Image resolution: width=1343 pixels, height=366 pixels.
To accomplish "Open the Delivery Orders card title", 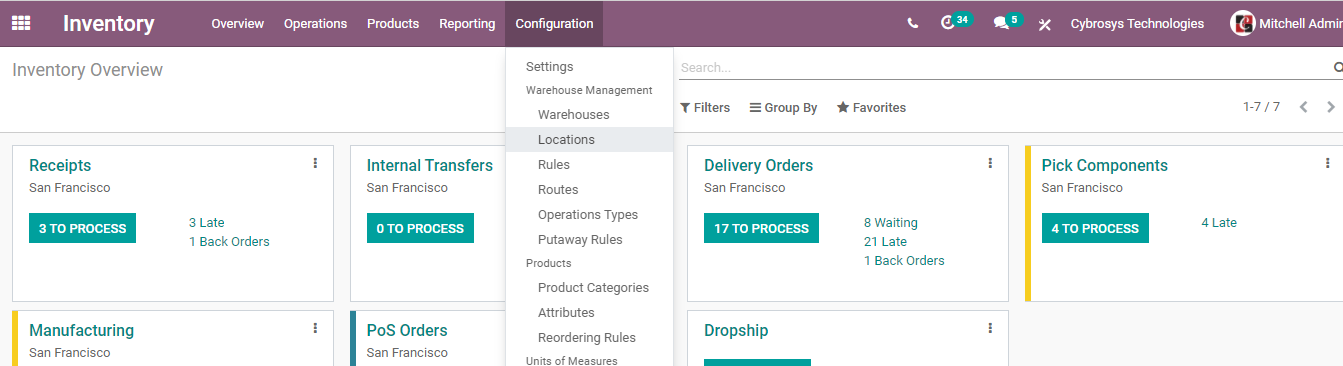I will [759, 166].
